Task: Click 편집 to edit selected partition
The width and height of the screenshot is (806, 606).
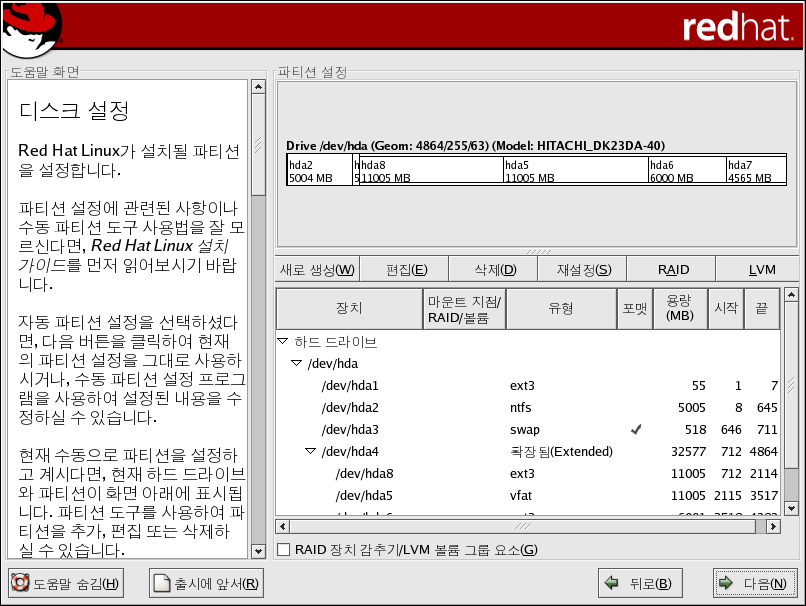Action: (x=406, y=270)
